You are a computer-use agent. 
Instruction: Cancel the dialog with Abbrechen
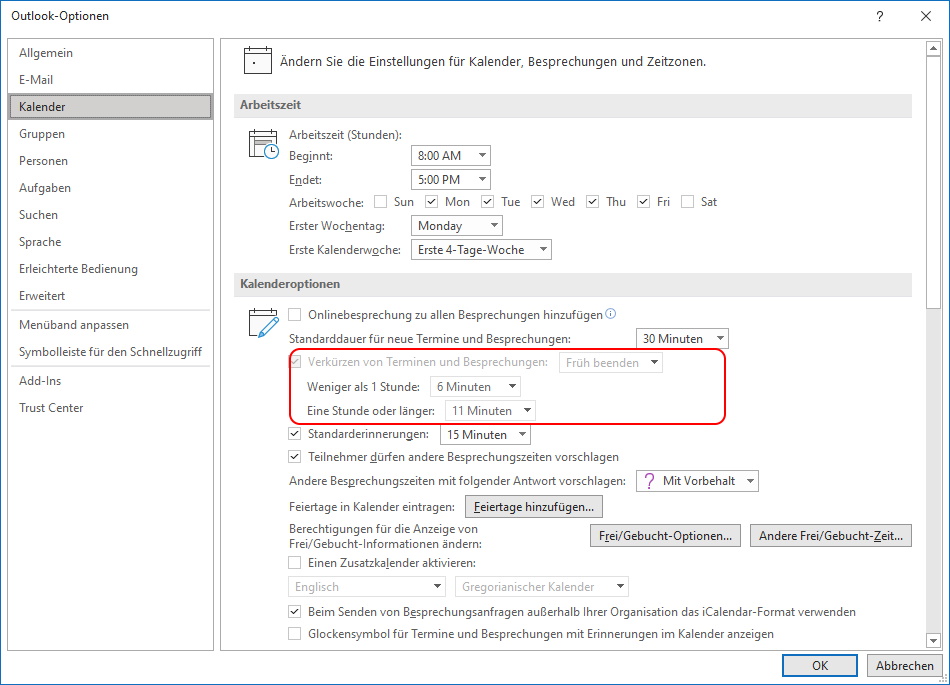(905, 665)
